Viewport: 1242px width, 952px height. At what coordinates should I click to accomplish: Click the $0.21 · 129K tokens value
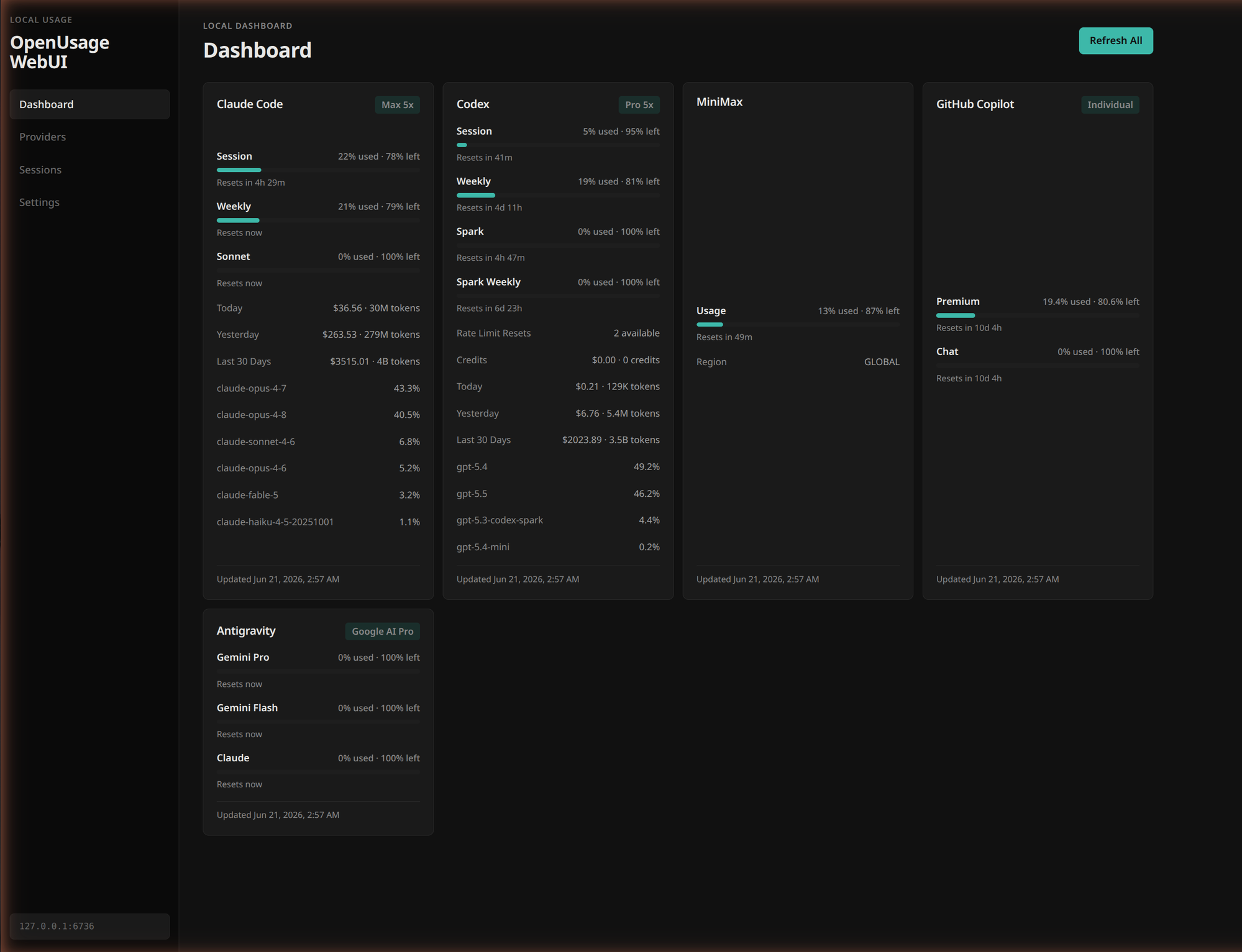pos(618,386)
